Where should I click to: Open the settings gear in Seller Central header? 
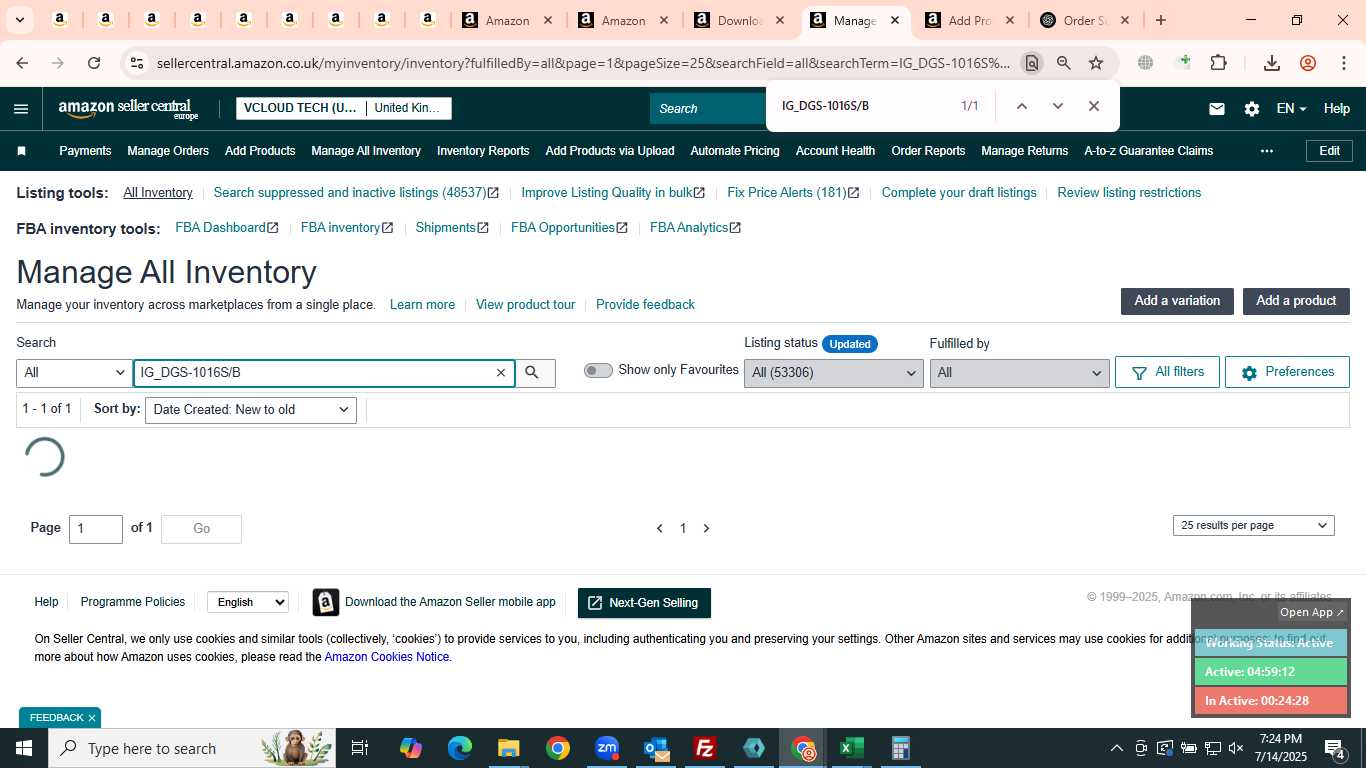tap(1252, 109)
